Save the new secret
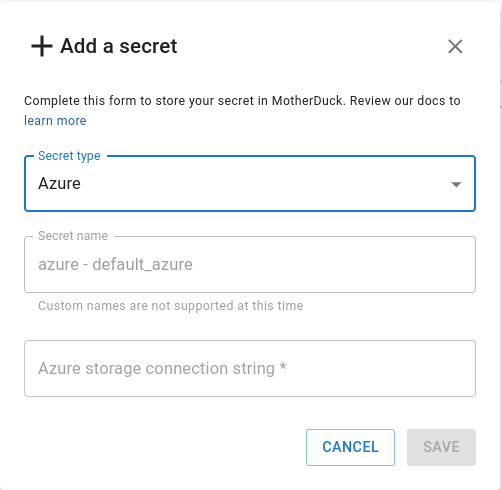This screenshot has height=490, width=502. 441,447
